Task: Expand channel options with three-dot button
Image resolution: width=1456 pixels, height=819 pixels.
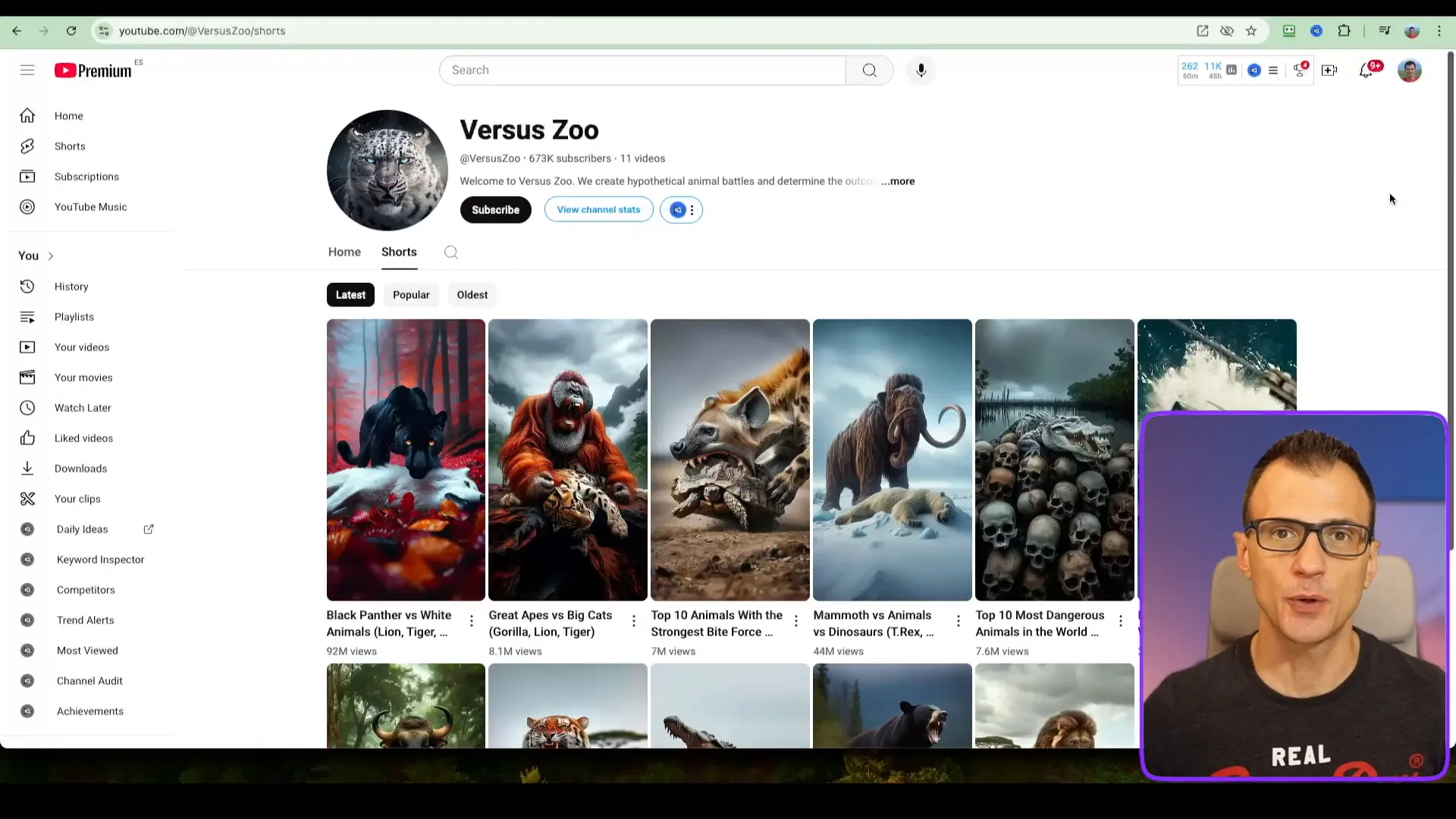Action: click(693, 210)
